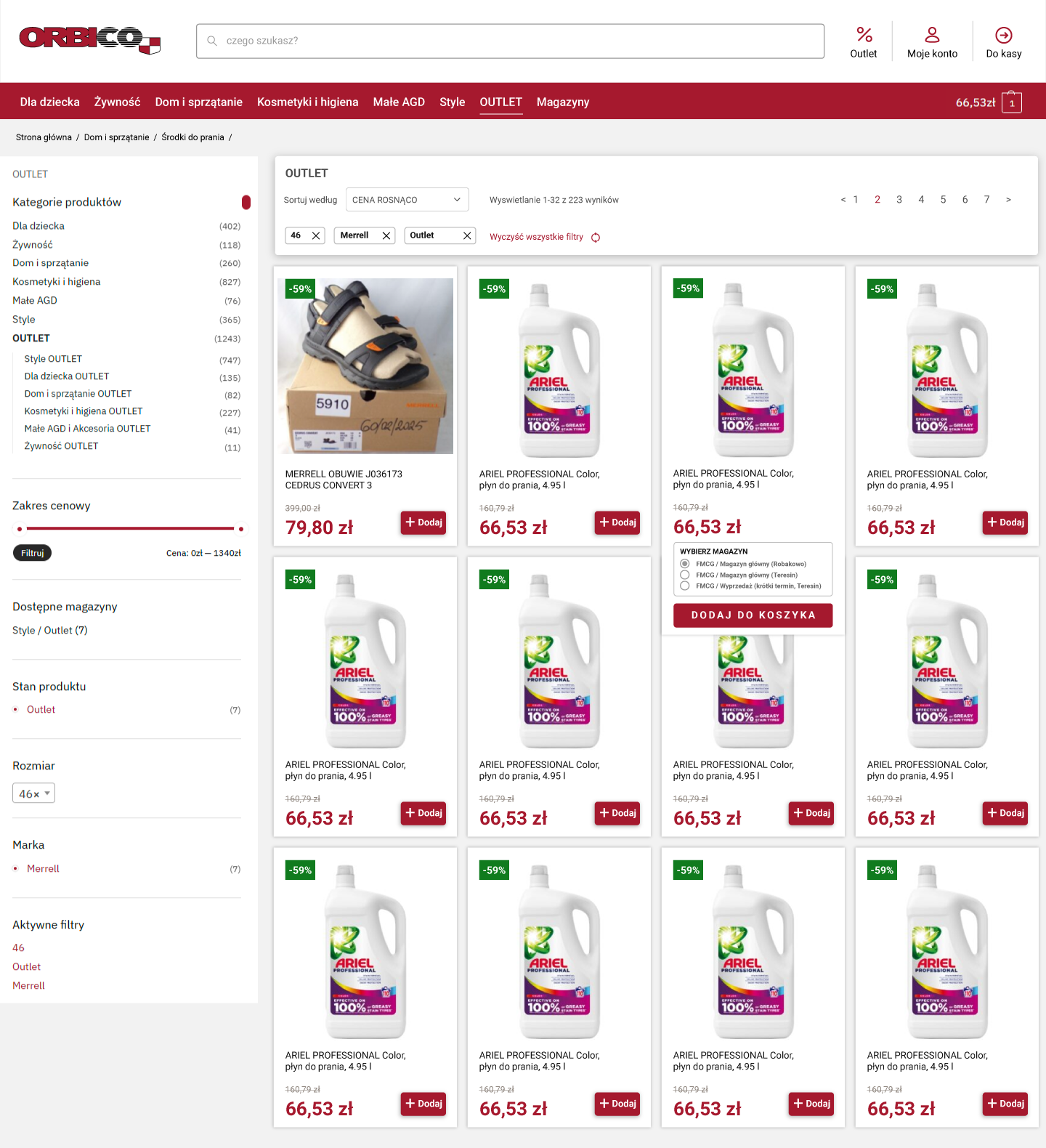Open the shopping cart bag icon
This screenshot has width=1046, height=1148.
point(1011,102)
